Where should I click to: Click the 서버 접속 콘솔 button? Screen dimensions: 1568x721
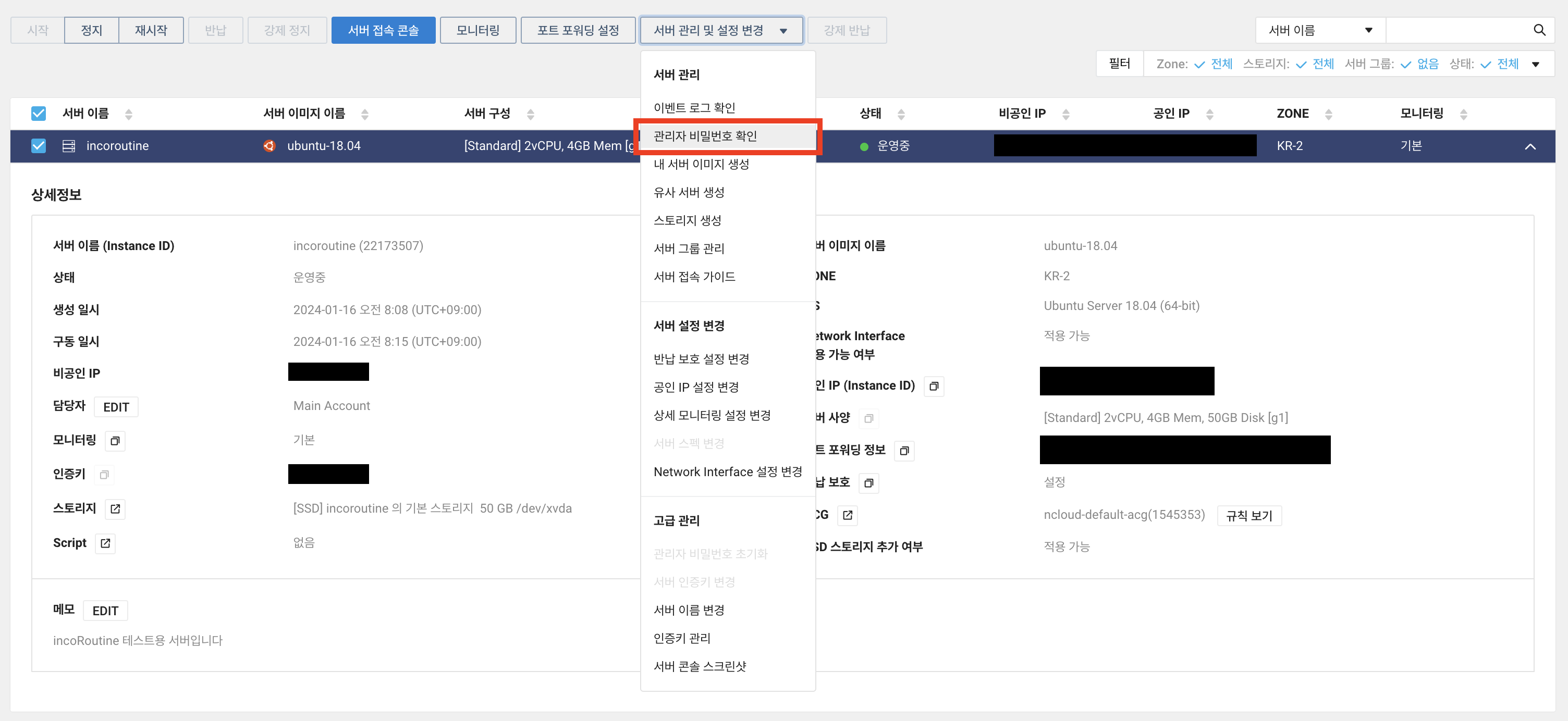[x=383, y=30]
